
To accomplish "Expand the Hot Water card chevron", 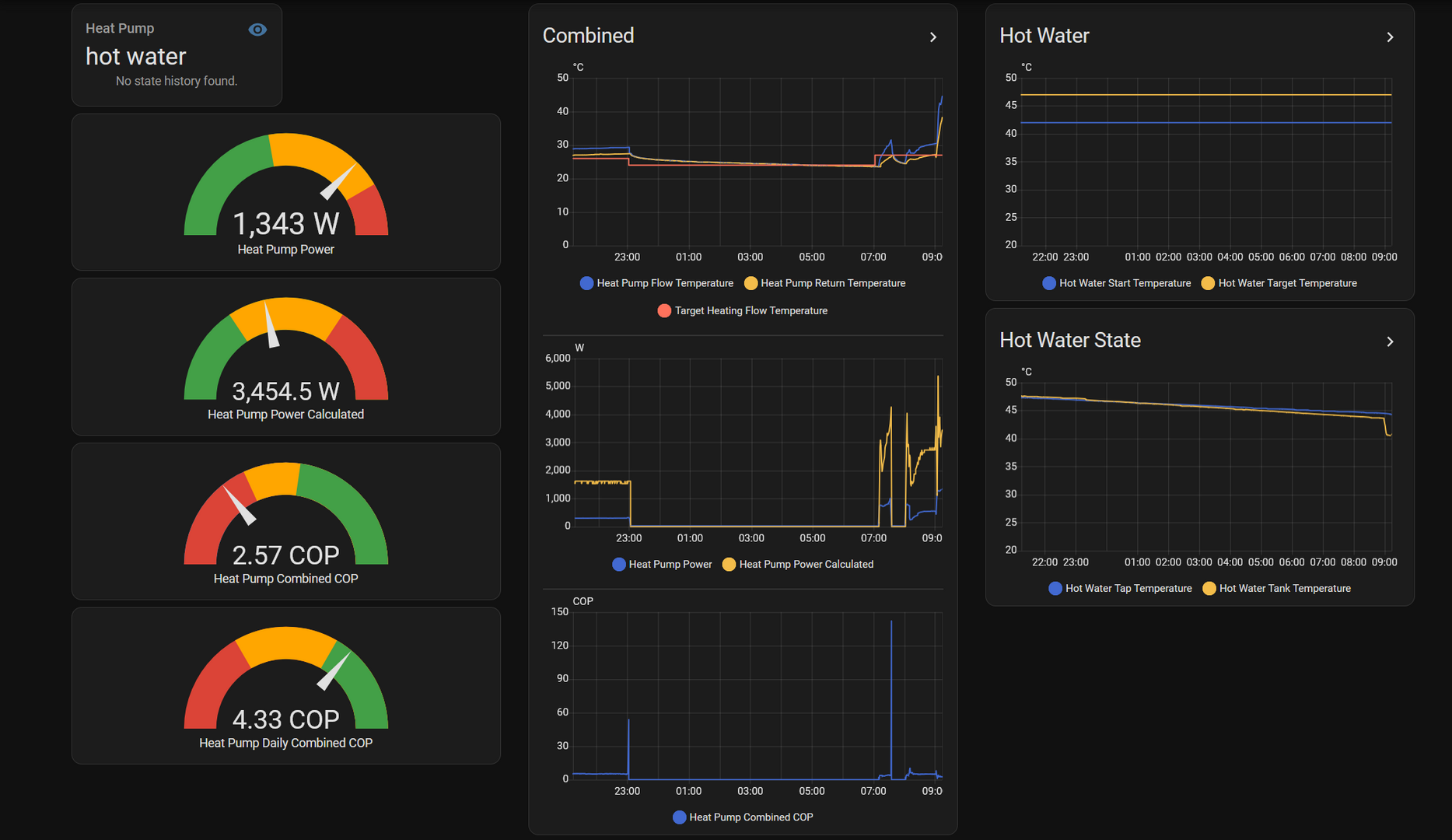I will point(1390,37).
